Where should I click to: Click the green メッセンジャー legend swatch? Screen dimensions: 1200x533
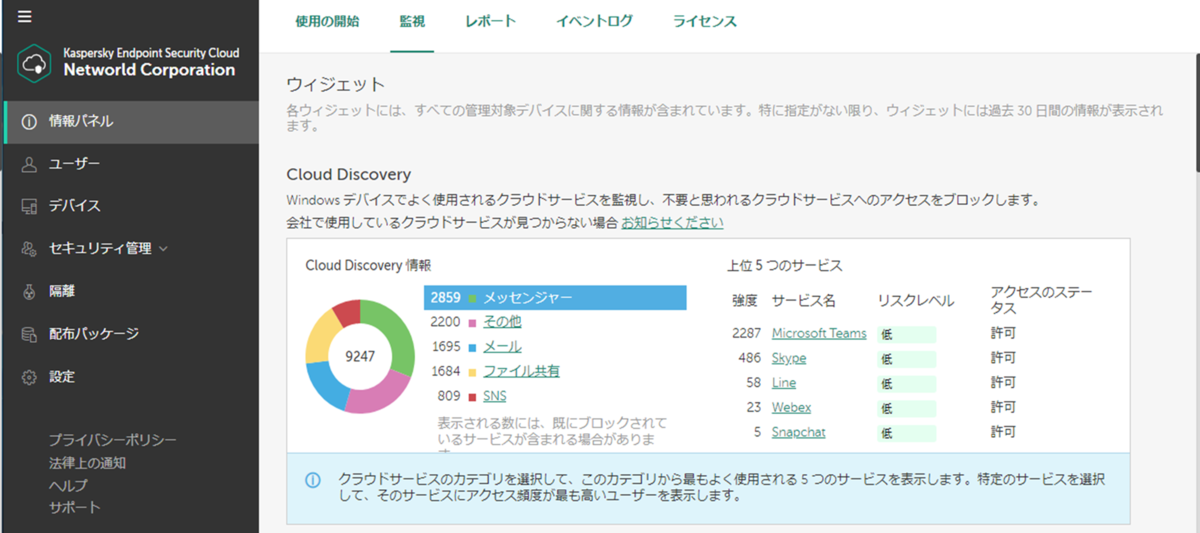pos(472,298)
